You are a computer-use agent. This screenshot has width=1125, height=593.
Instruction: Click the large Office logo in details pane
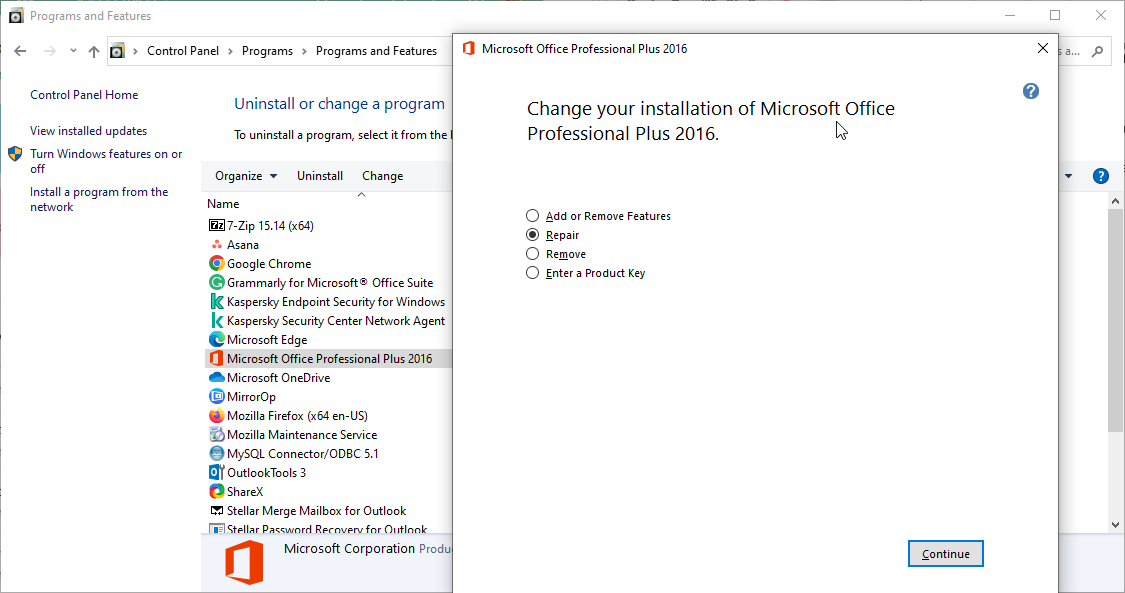point(244,563)
